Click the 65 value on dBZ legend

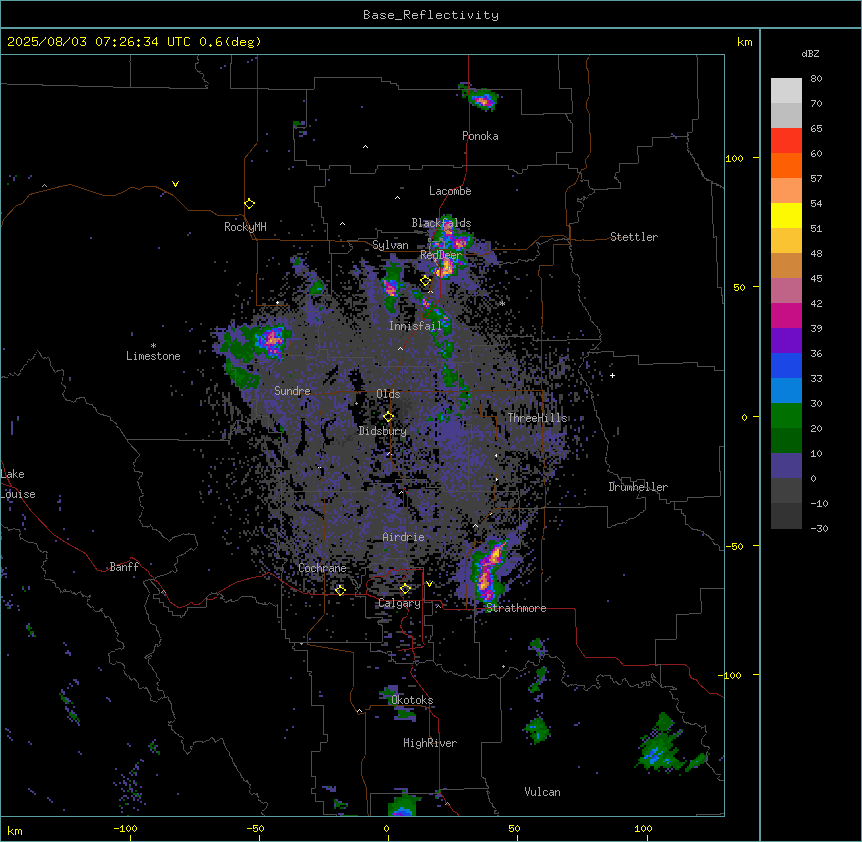coord(816,129)
